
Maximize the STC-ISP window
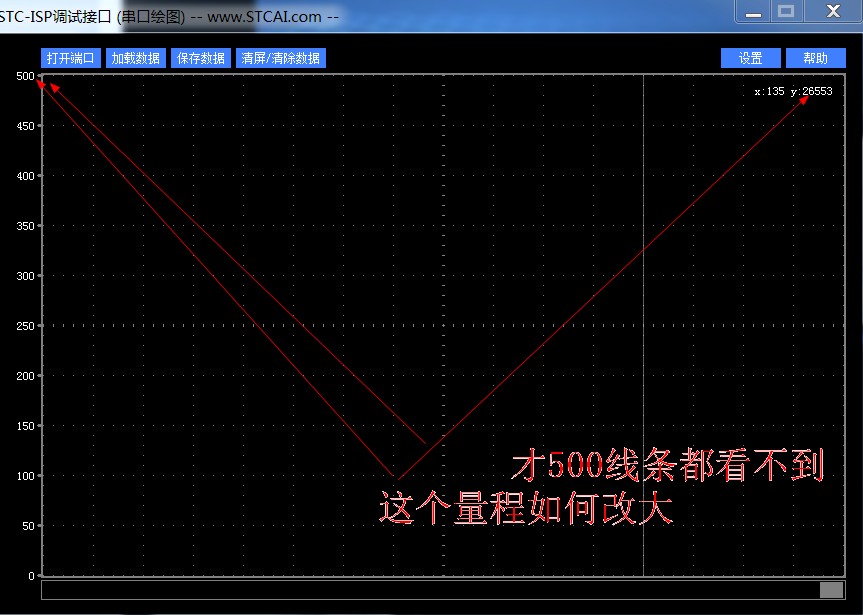pyautogui.click(x=786, y=11)
